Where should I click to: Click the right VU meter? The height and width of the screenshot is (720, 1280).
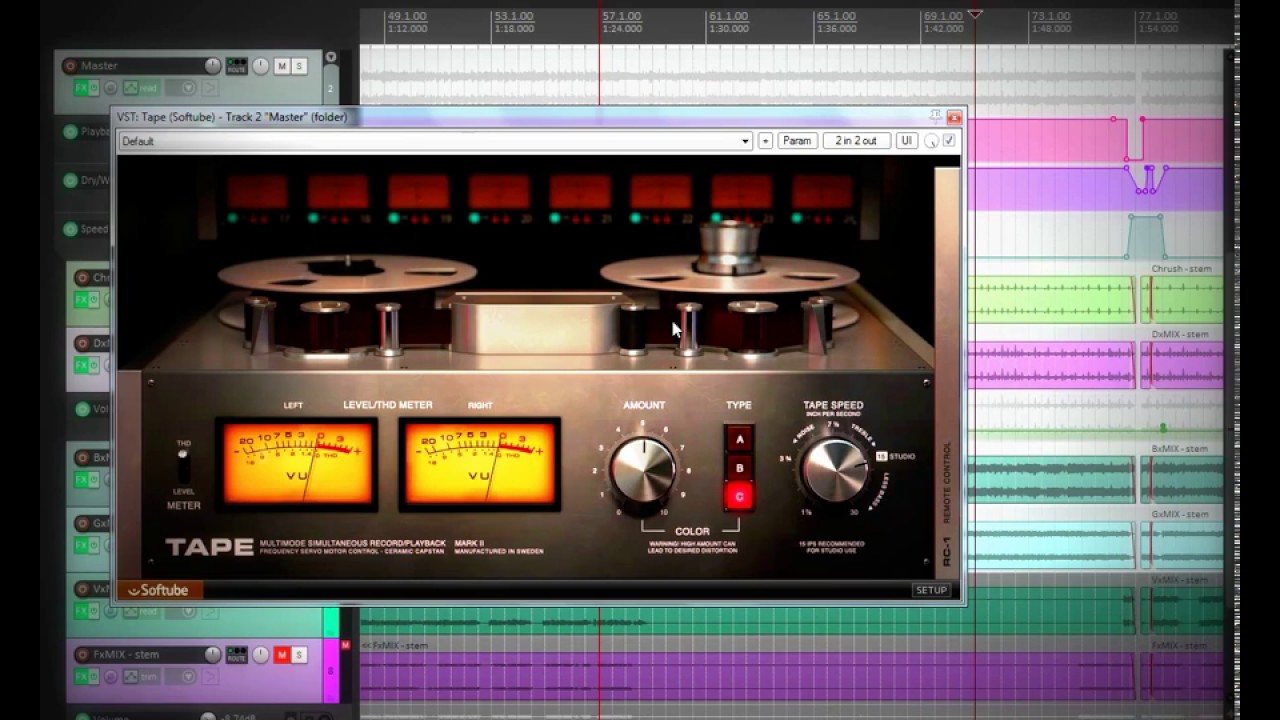(480, 464)
